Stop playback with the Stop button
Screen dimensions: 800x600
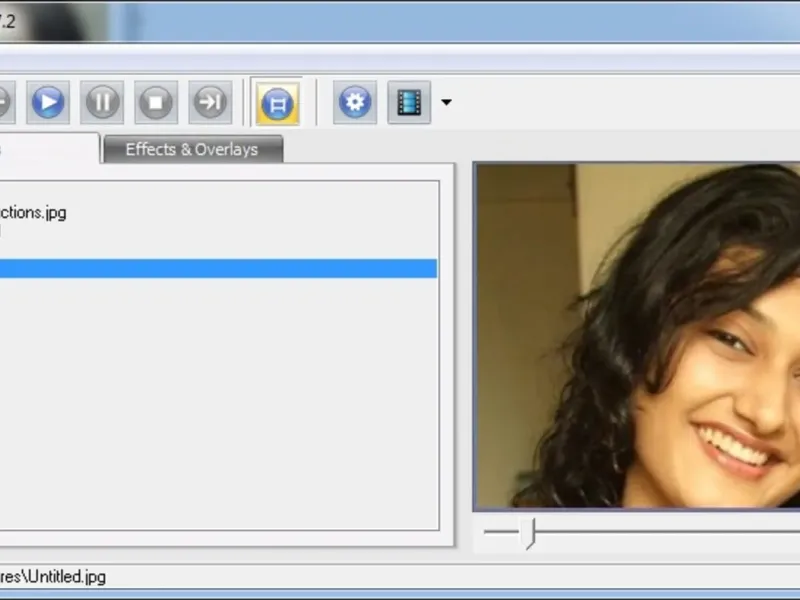156,103
